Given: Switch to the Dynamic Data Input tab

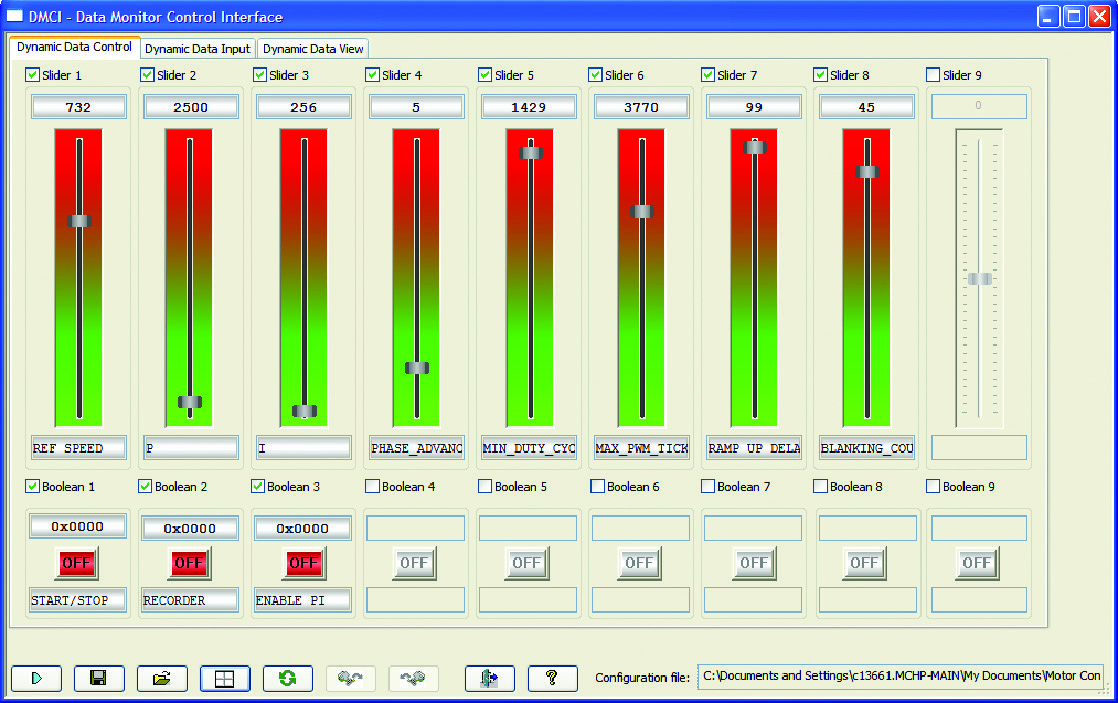Looking at the screenshot, I should (x=197, y=48).
